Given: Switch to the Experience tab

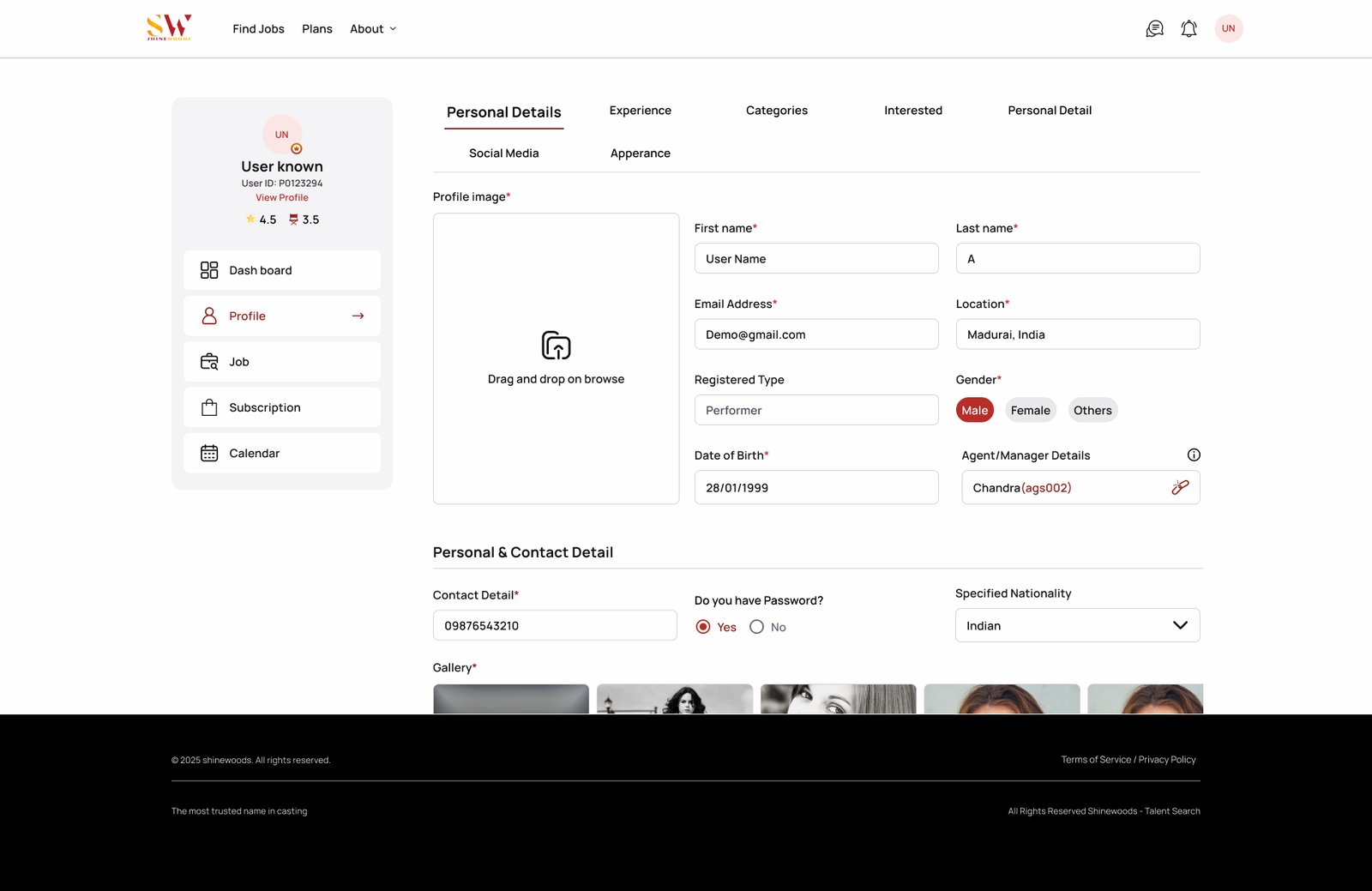Looking at the screenshot, I should click(640, 111).
